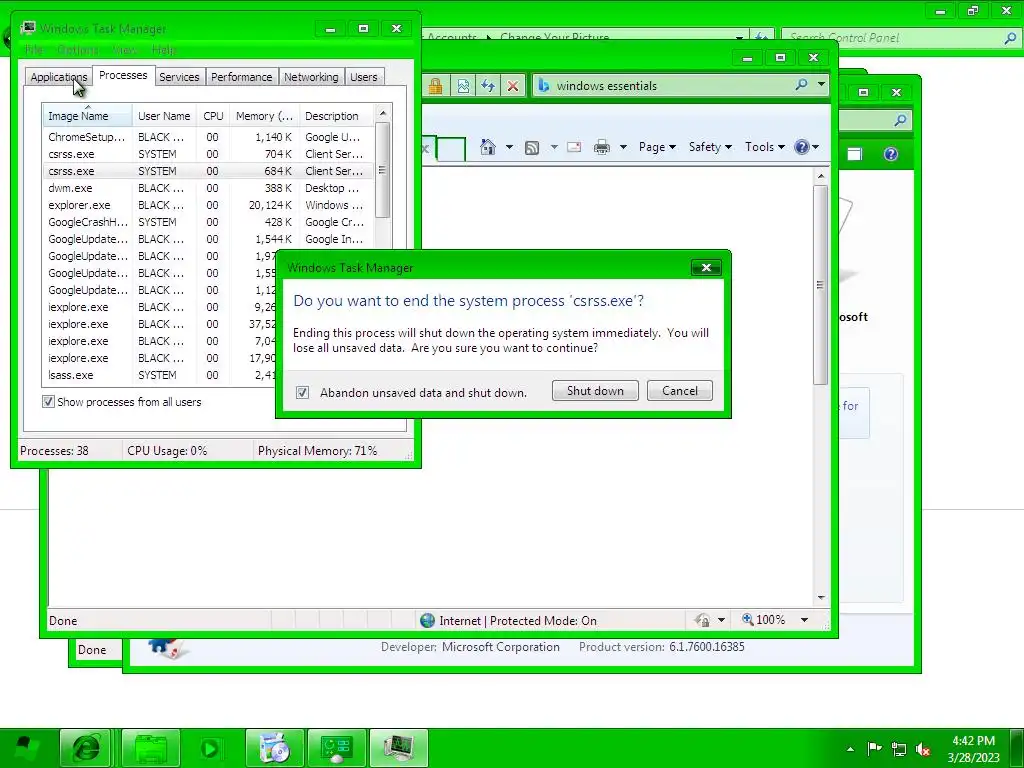Select the lsass.exe process row

[159, 375]
